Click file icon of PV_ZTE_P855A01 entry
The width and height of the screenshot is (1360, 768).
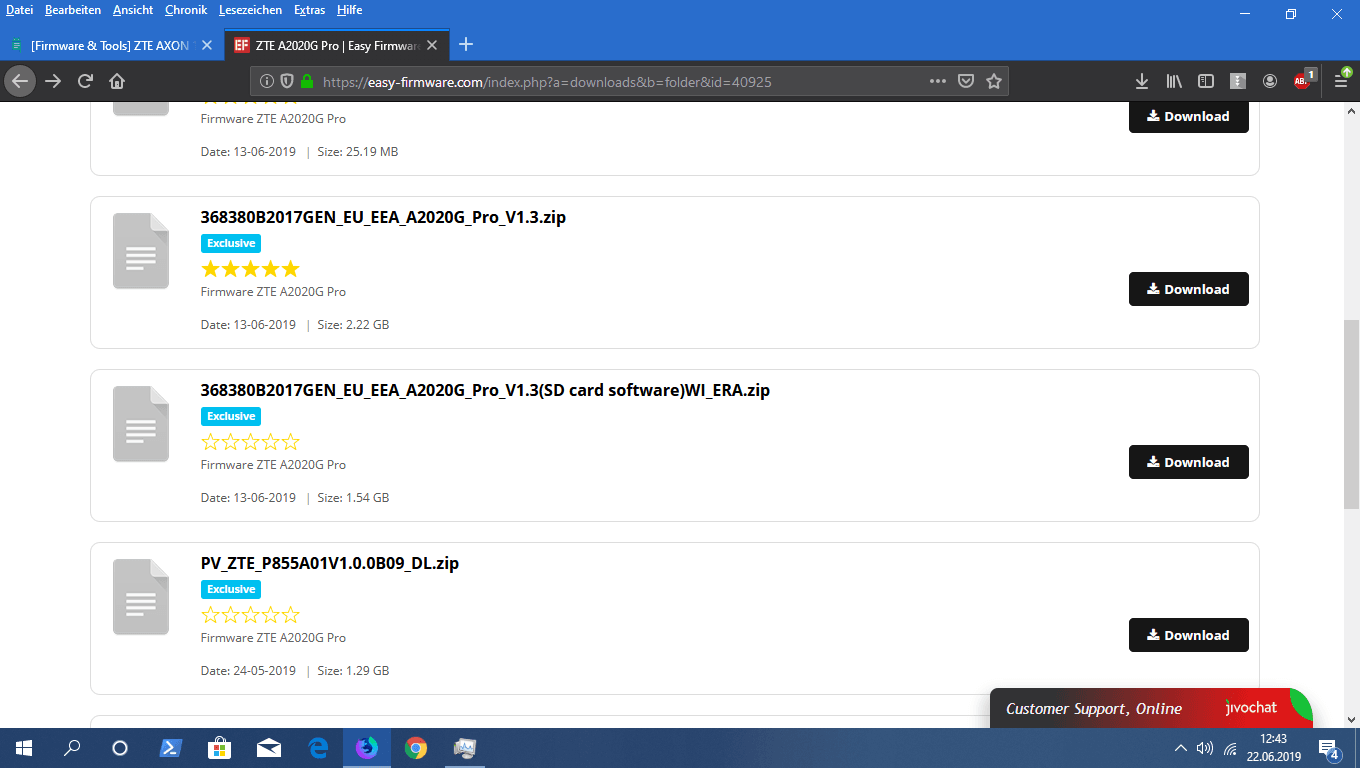coord(141,597)
